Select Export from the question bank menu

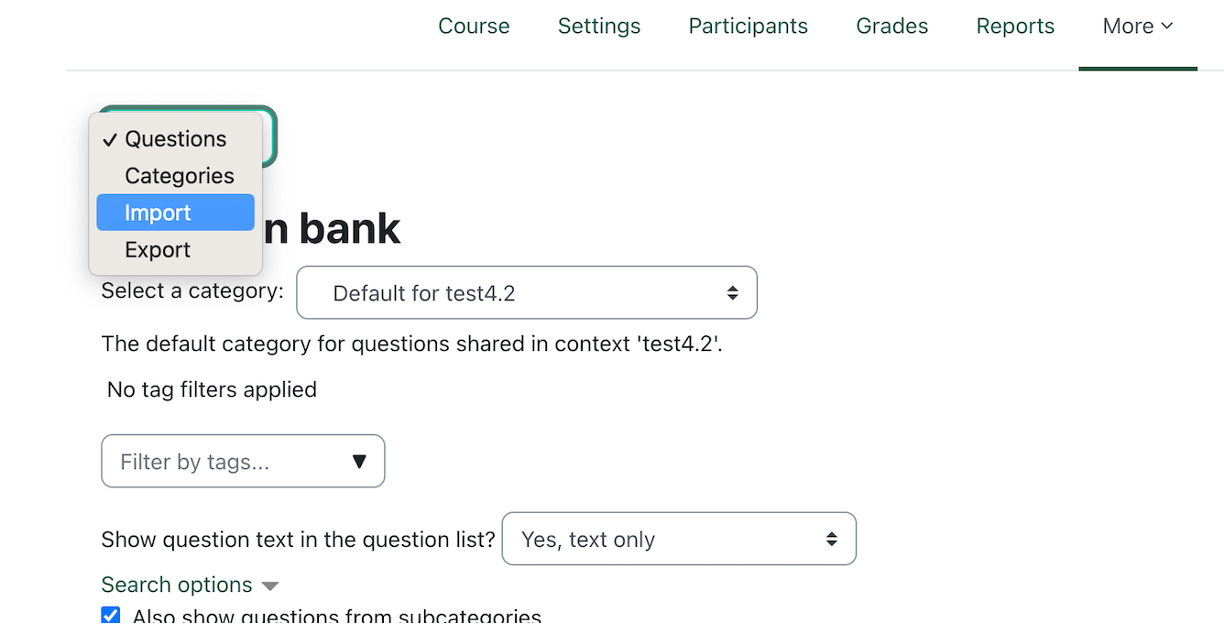[158, 249]
